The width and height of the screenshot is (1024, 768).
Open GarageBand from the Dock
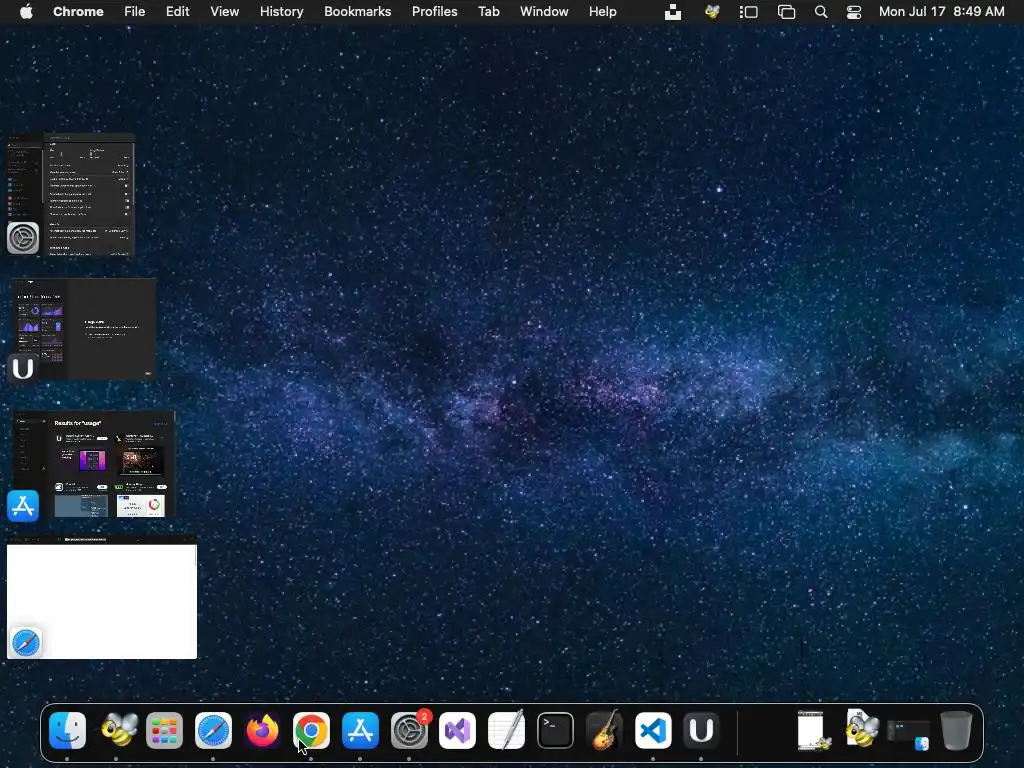pyautogui.click(x=604, y=730)
